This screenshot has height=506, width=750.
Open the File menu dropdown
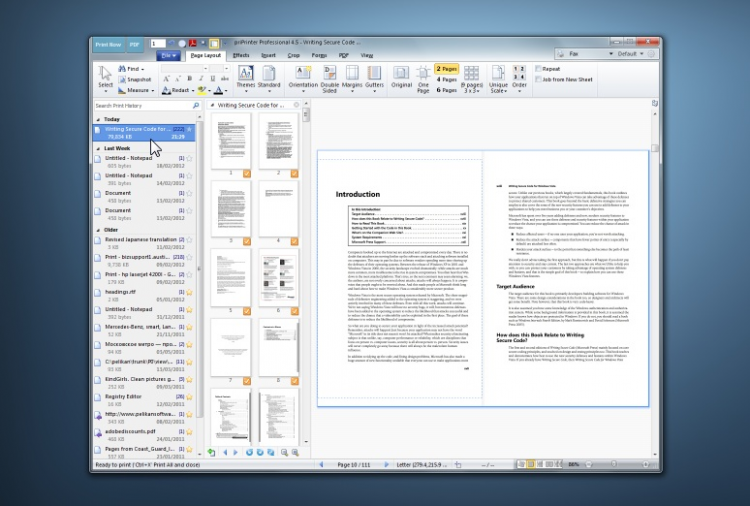tap(168, 55)
